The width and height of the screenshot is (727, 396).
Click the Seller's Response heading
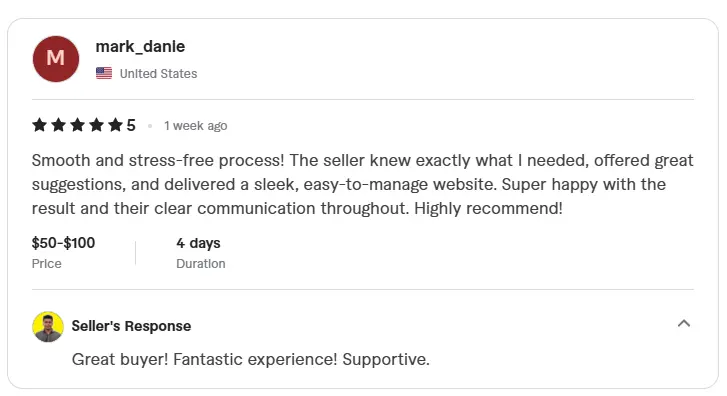pyautogui.click(x=131, y=326)
